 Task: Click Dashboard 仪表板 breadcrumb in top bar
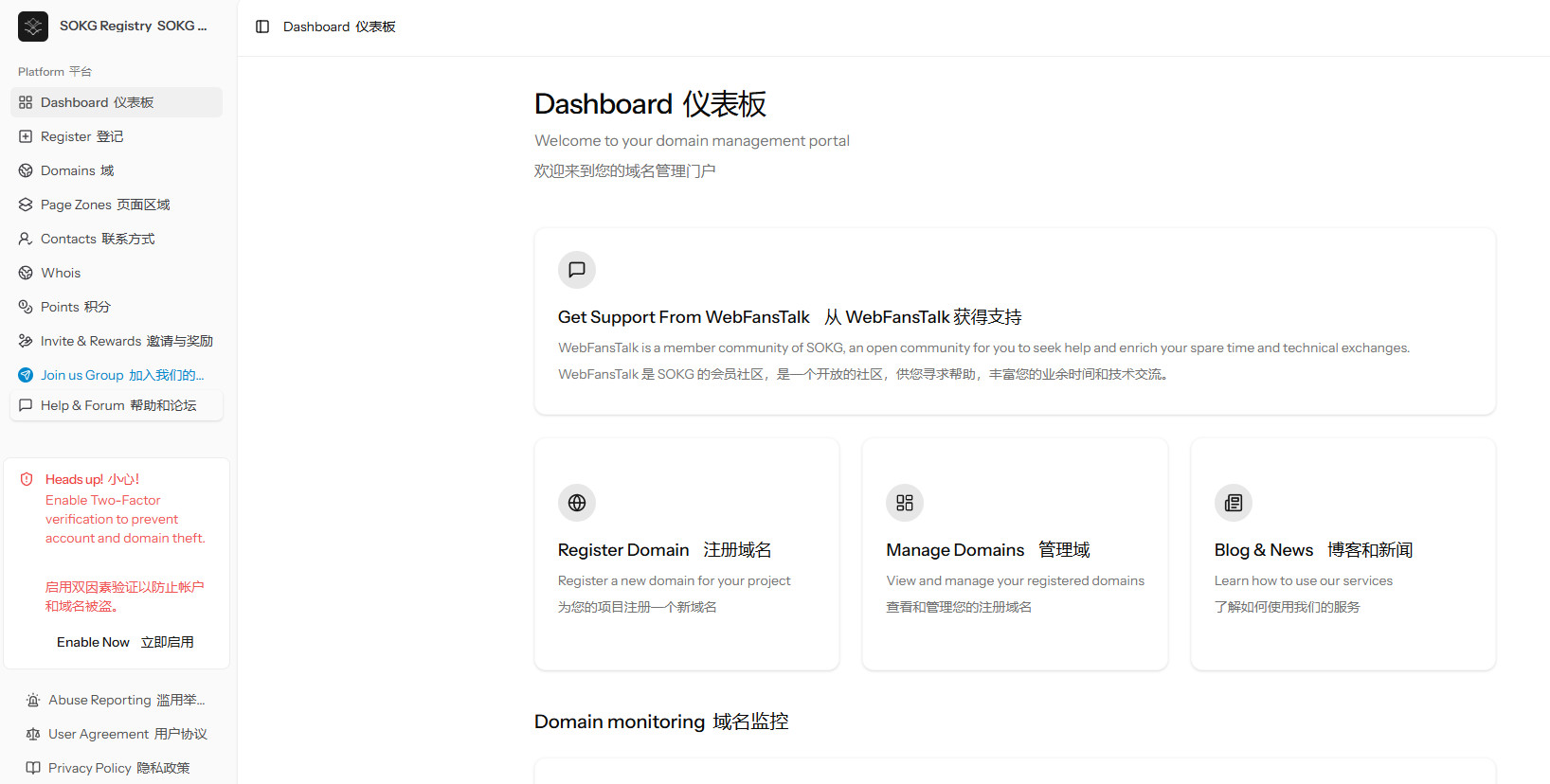tap(339, 27)
